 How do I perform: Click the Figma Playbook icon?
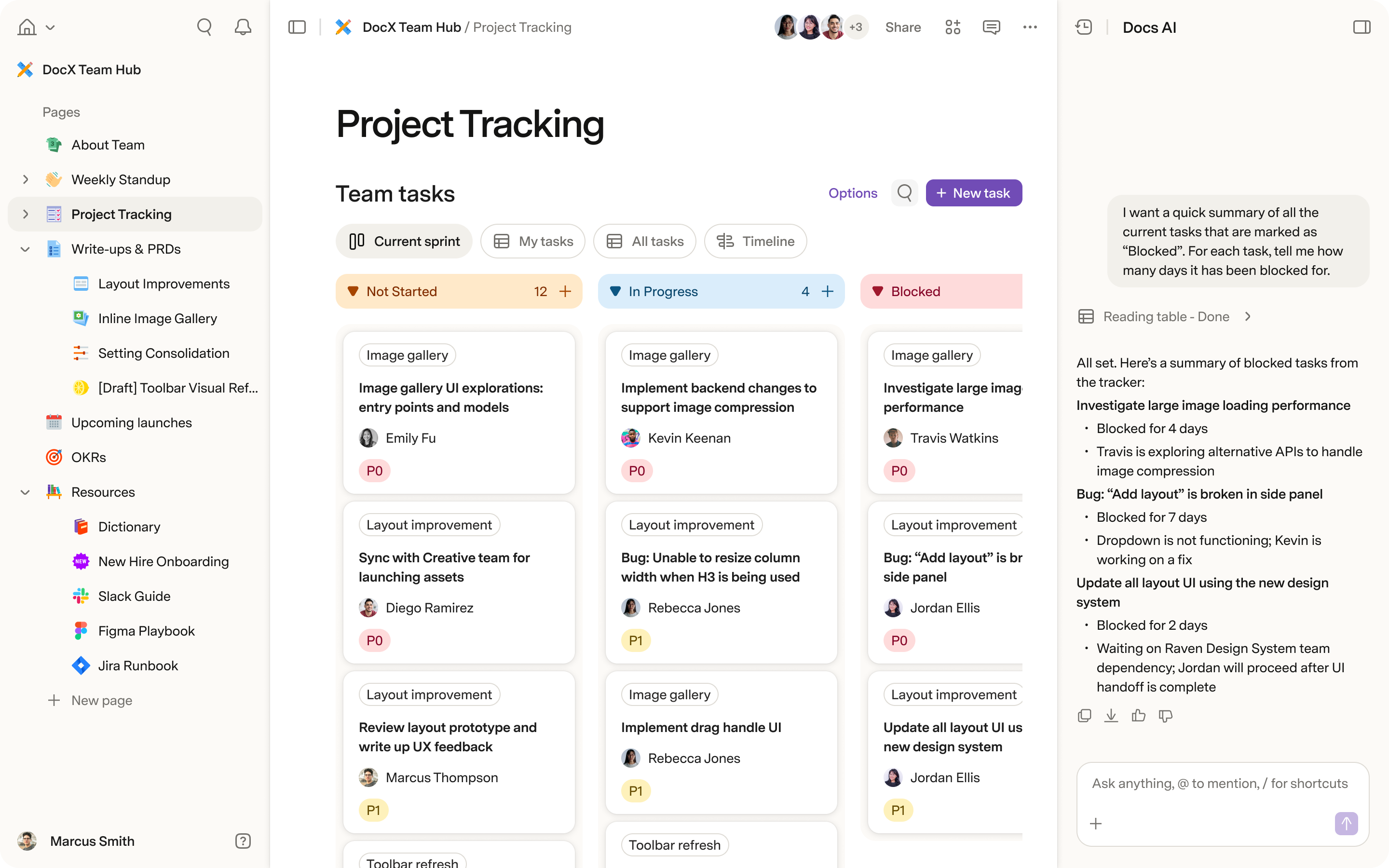pos(81,631)
